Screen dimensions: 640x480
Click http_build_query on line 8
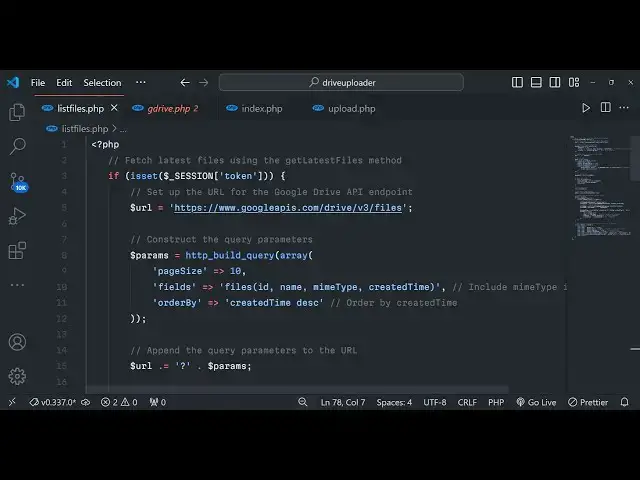pos(230,256)
